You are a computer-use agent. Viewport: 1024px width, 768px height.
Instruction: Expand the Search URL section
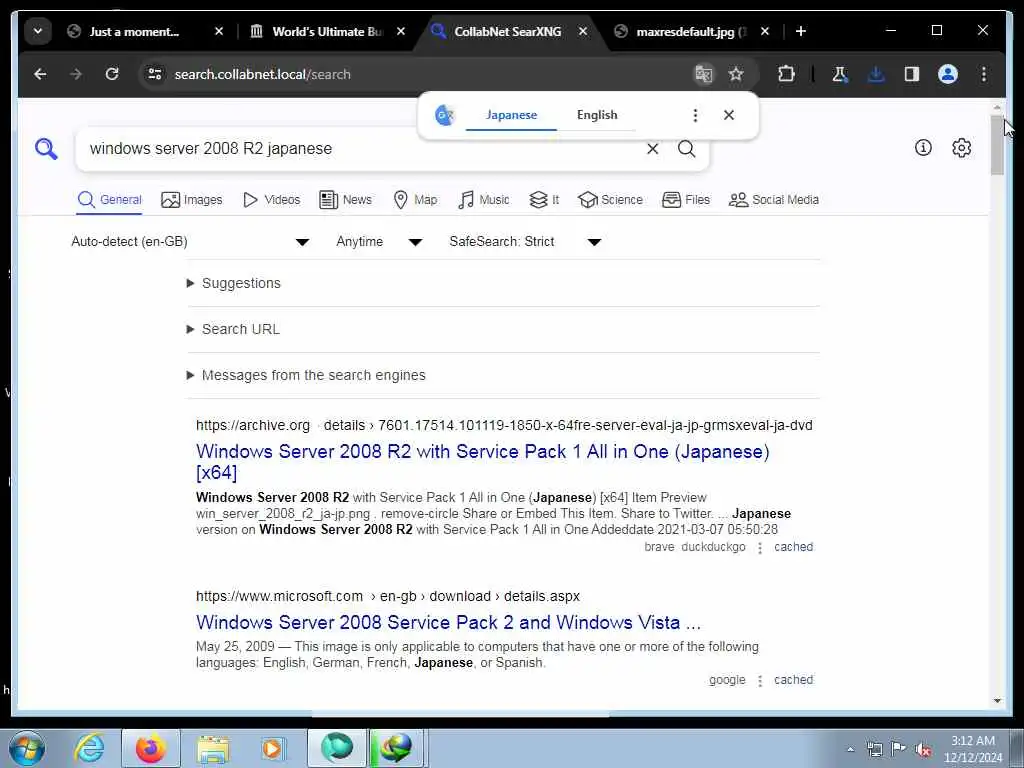(x=233, y=329)
